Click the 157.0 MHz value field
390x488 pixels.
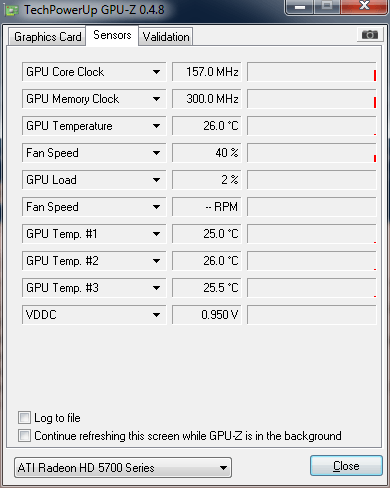click(207, 72)
